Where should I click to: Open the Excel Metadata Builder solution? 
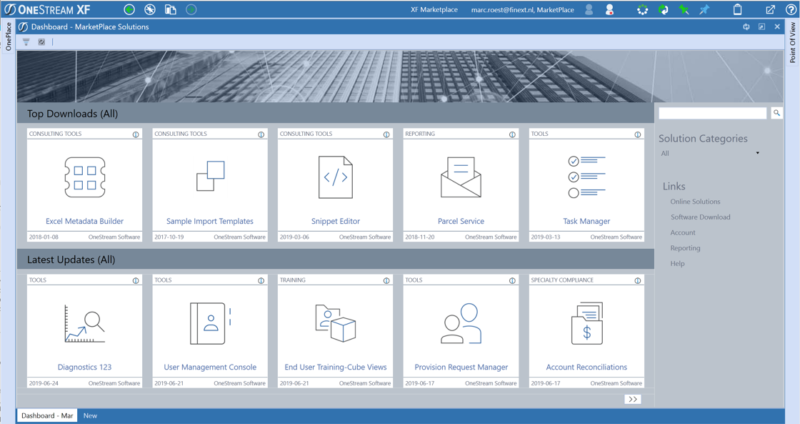pos(84,221)
